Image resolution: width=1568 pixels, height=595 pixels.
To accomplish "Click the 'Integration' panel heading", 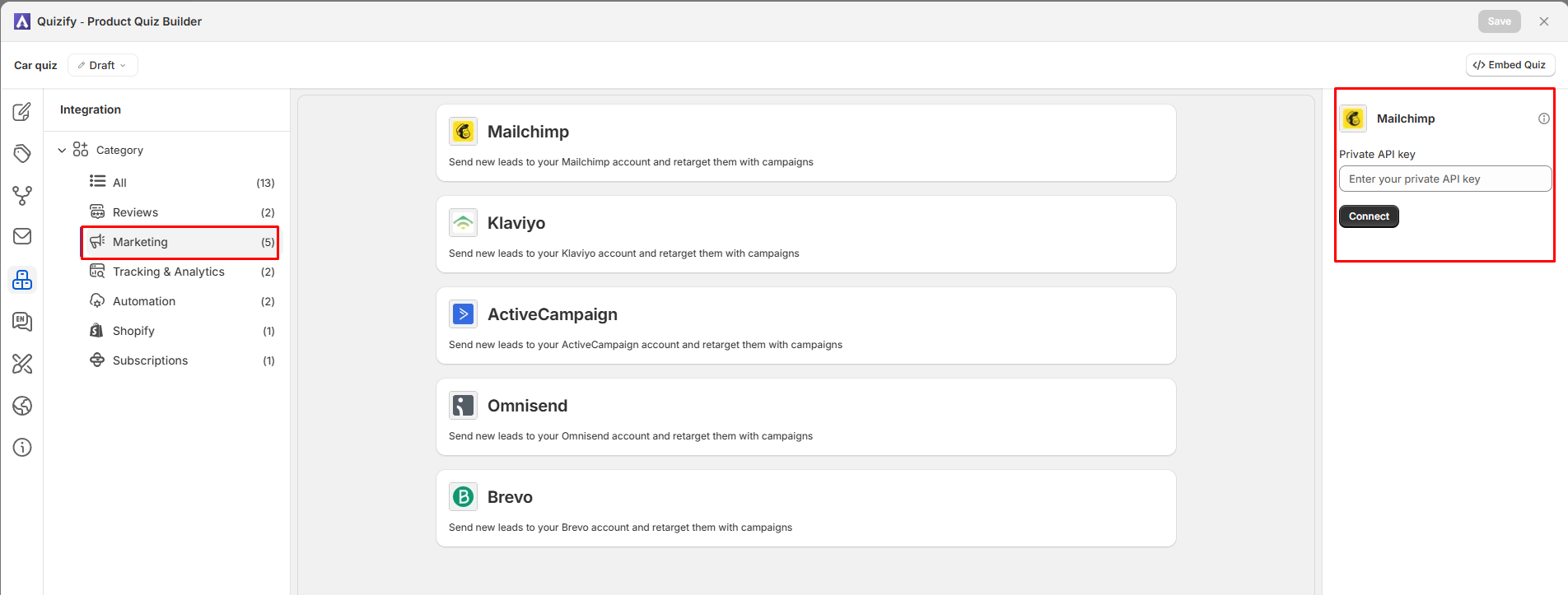I will [91, 109].
